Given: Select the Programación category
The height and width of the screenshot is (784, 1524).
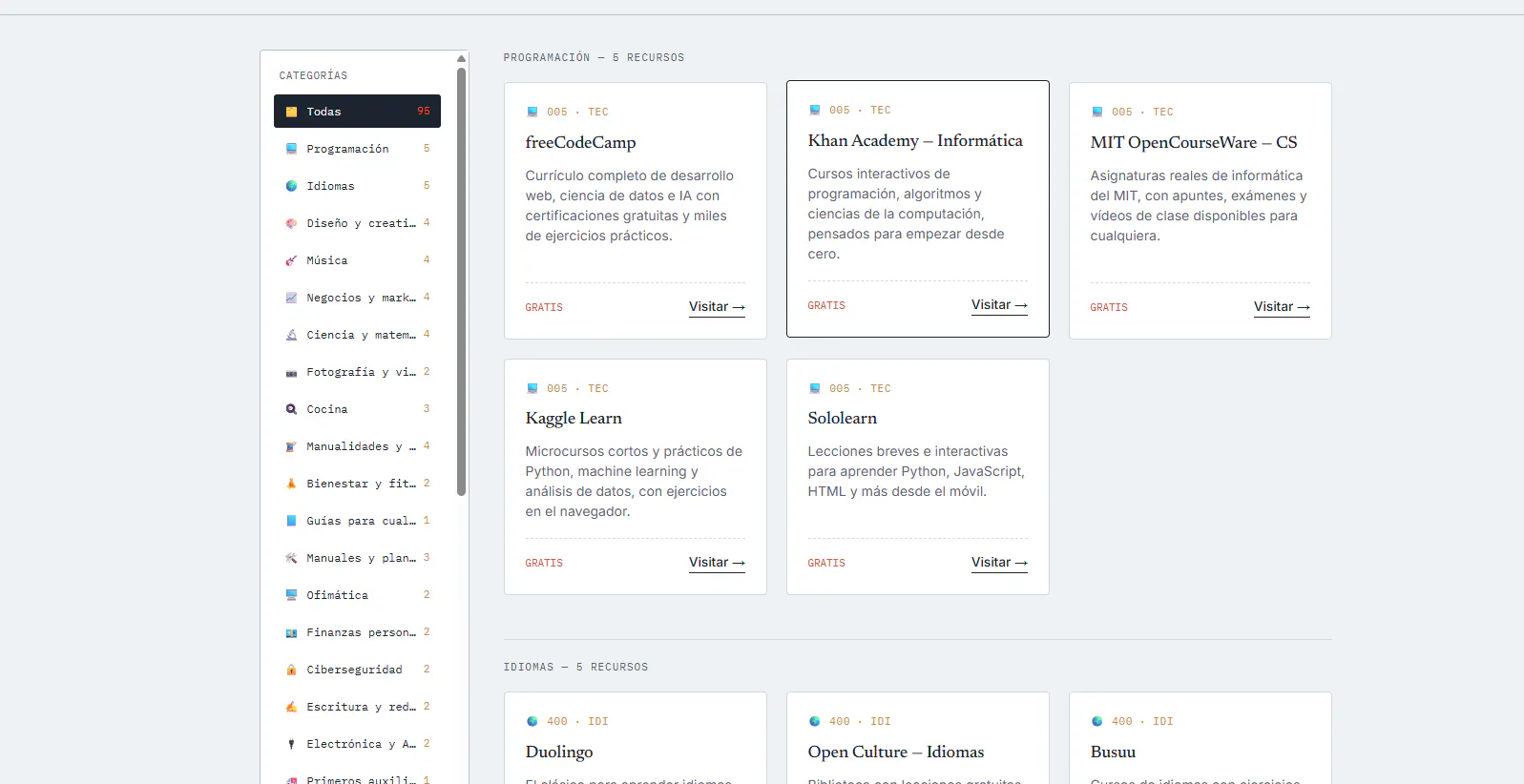Looking at the screenshot, I should click(357, 149).
